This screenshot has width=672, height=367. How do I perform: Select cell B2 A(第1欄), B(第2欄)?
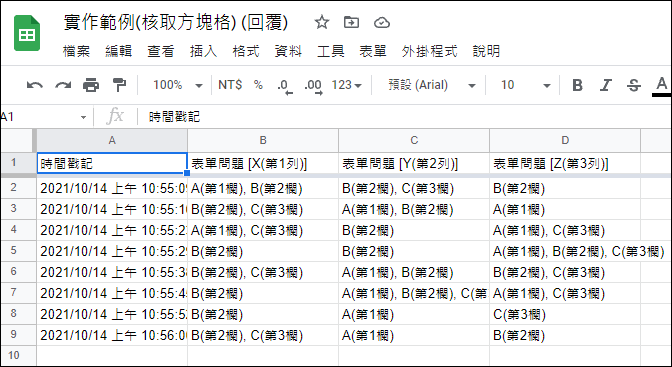263,188
